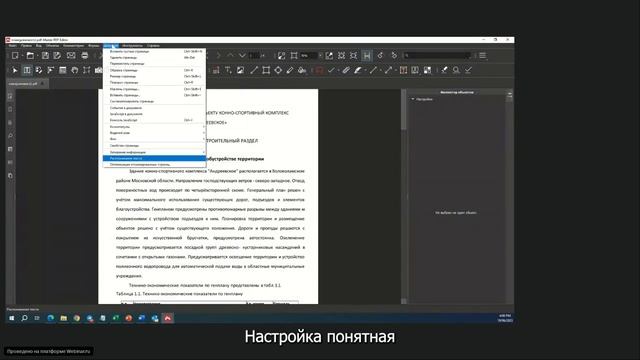The height and width of the screenshot is (360, 640).
Task: Switch to Master PDF Editor taskbar icon
Action: (168, 318)
